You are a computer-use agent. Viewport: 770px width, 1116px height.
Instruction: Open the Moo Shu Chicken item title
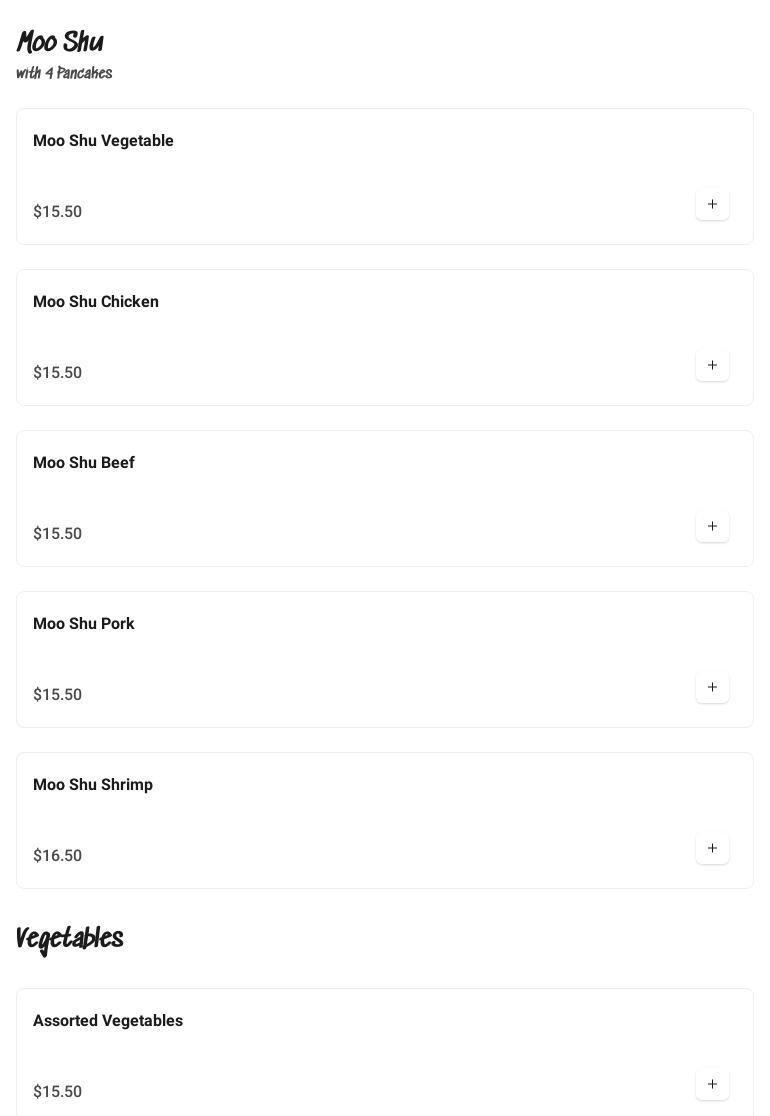(96, 302)
